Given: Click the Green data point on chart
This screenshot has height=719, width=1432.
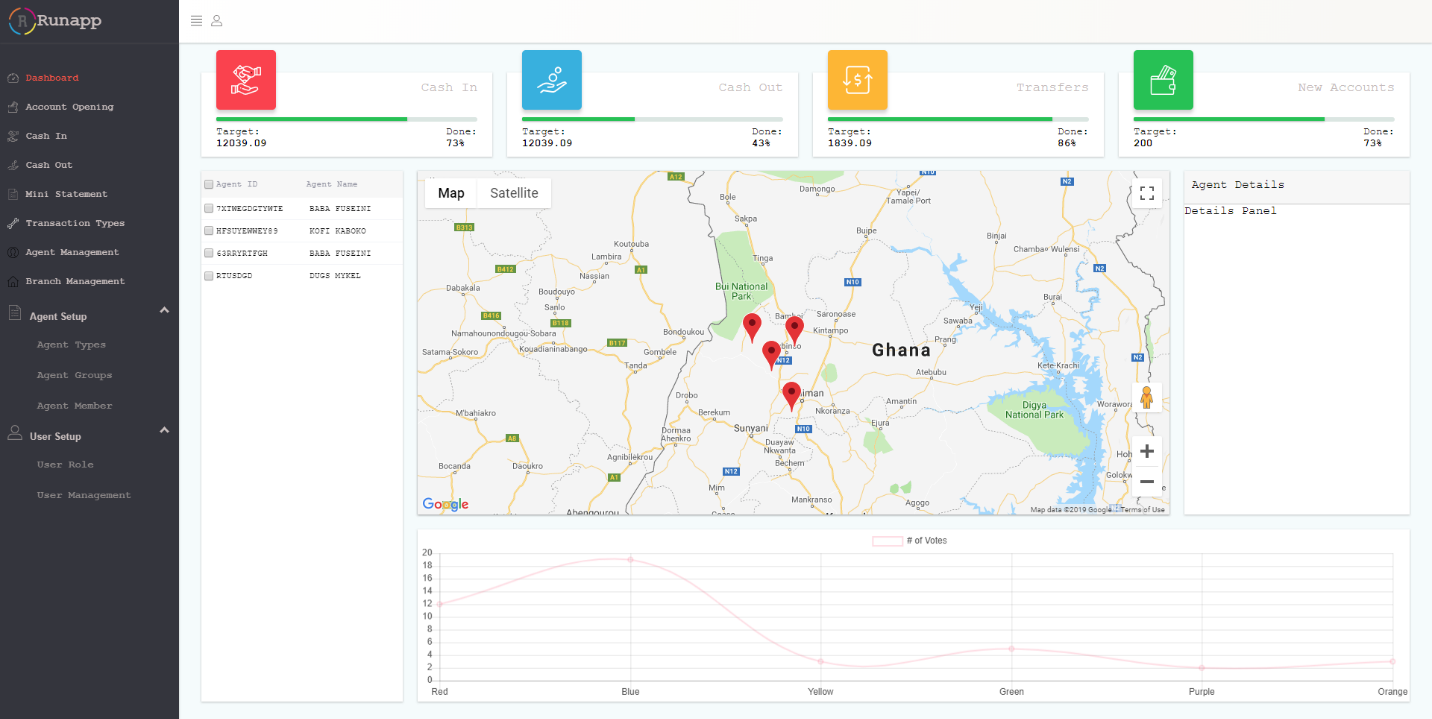Looking at the screenshot, I should 1011,649.
